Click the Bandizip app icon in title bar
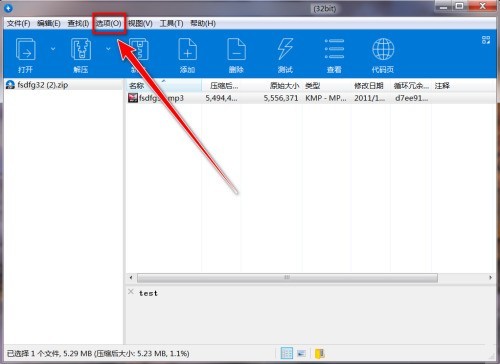 [x=8, y=7]
